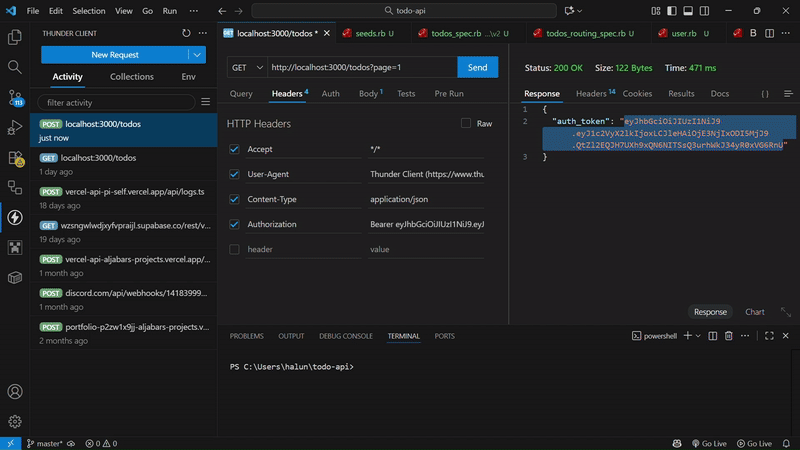Maximize the terminal panel size
This screenshot has width=800, height=450.
point(769,336)
